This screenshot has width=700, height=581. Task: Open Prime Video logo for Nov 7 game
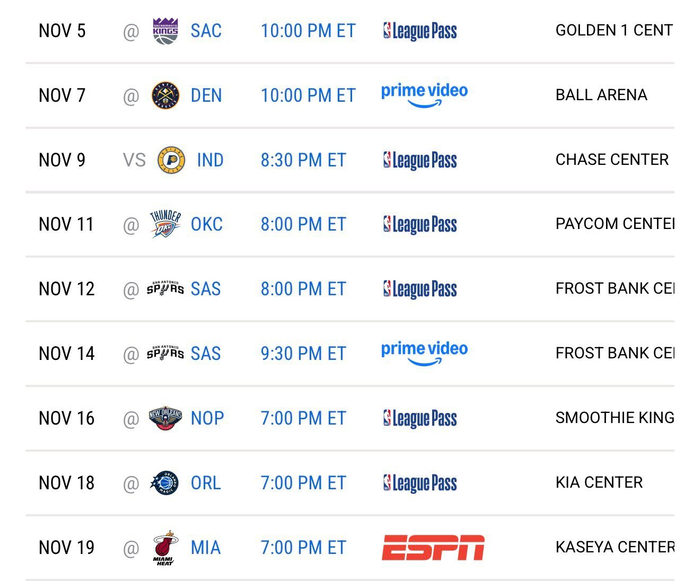pyautogui.click(x=424, y=95)
